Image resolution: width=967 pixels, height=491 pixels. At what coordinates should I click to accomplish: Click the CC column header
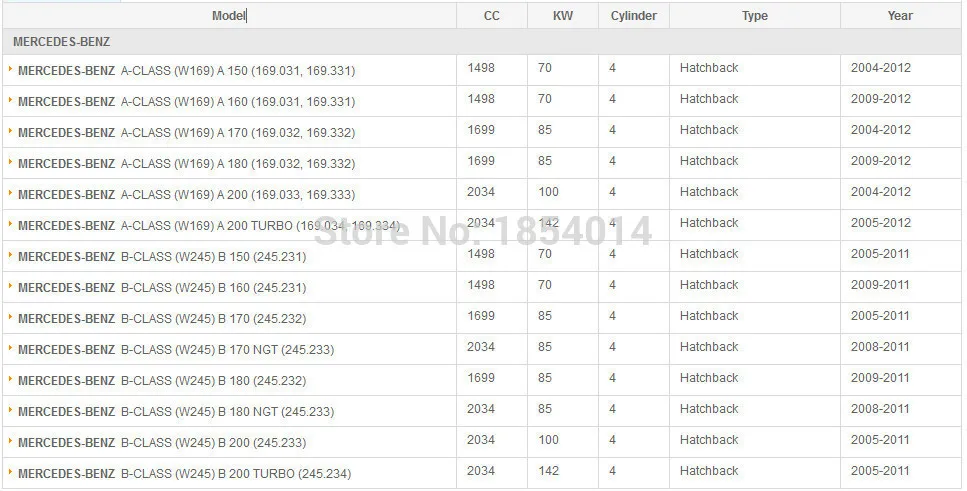tap(492, 16)
